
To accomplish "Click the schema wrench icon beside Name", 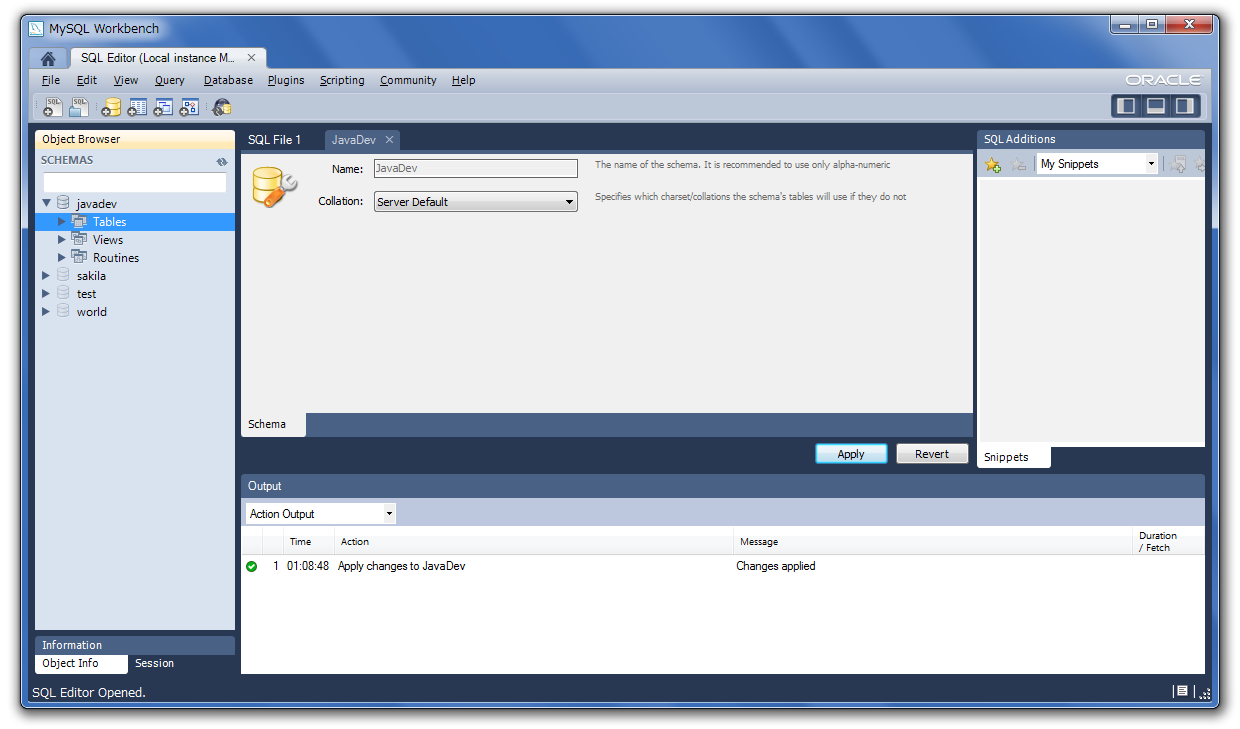I will tap(273, 187).
